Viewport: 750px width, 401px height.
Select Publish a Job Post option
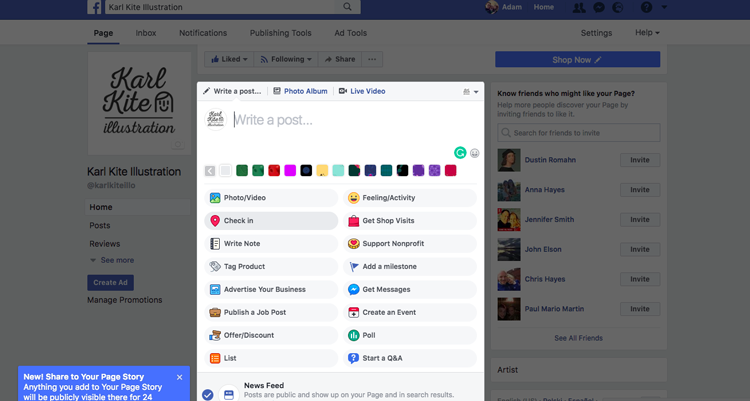click(271, 312)
